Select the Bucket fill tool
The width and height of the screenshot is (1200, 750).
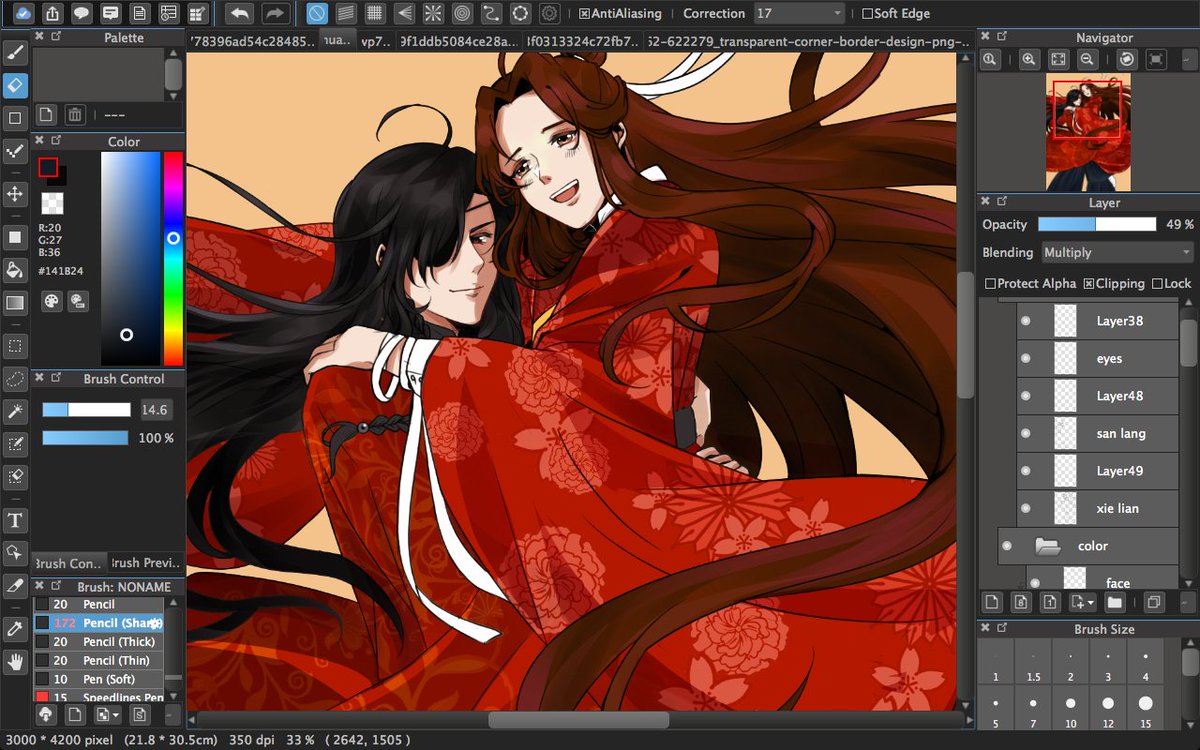[x=15, y=269]
